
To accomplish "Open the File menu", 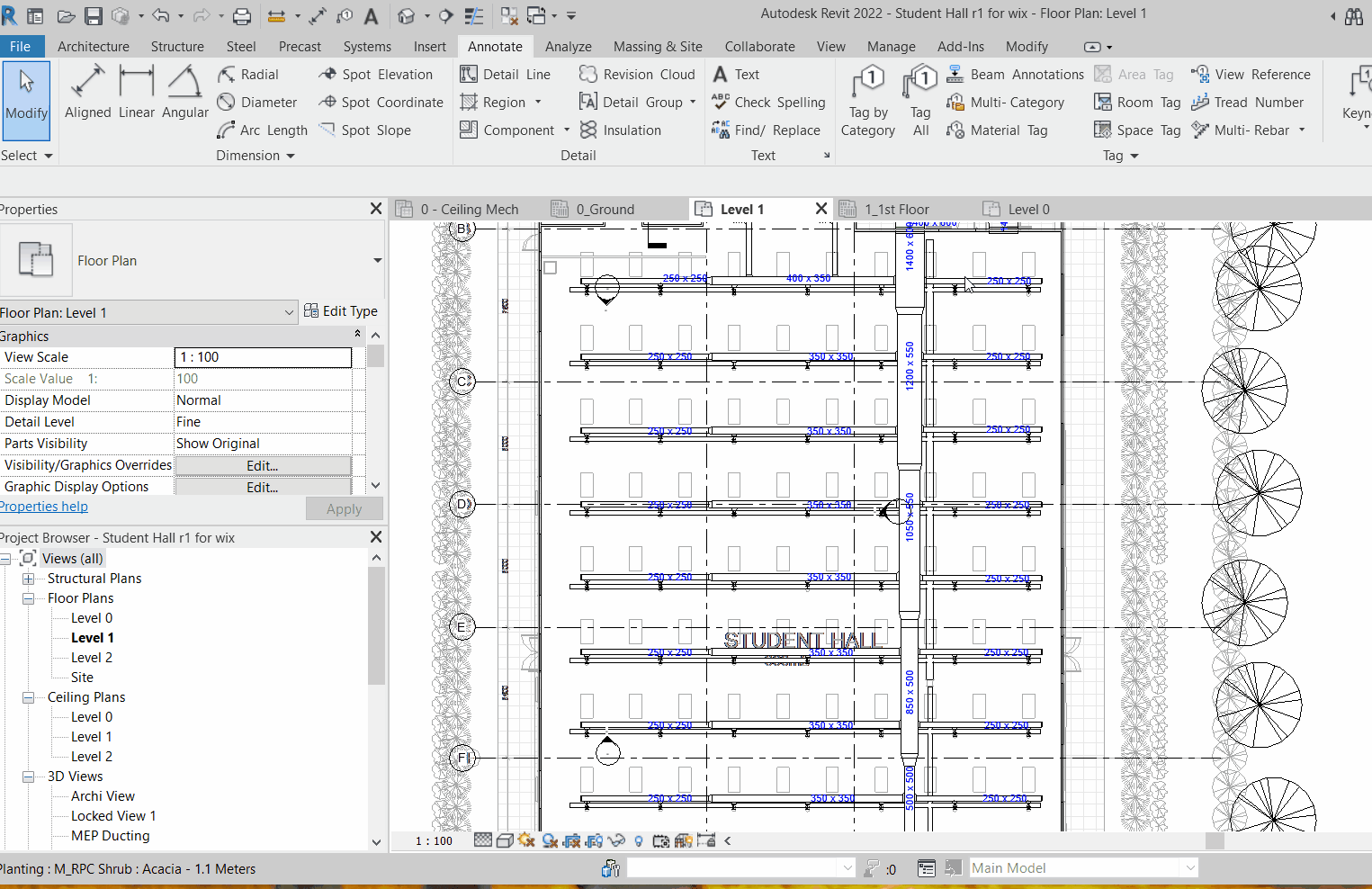I will 21,47.
